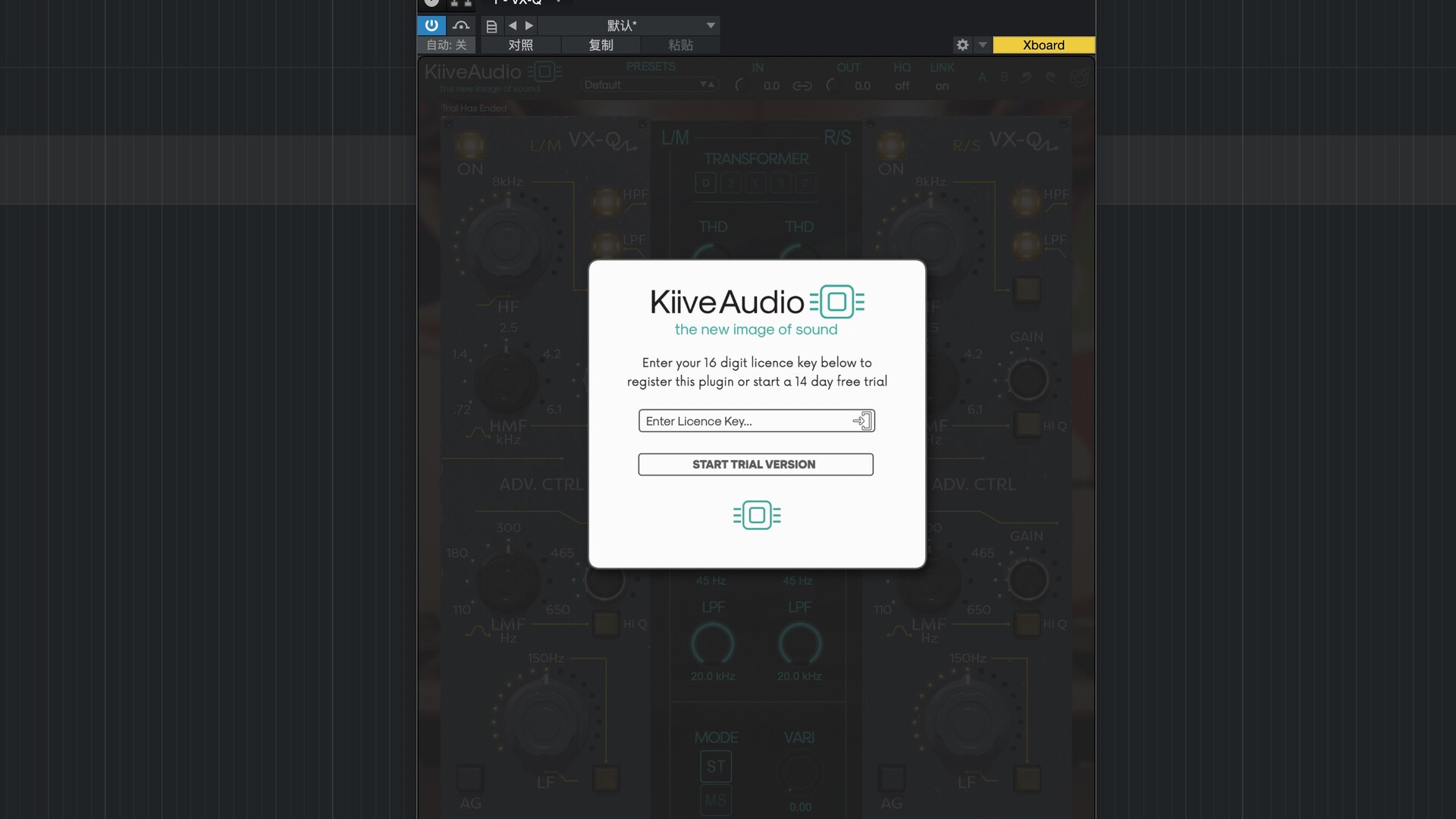Open the gear settings icon near Xboard
The width and height of the screenshot is (1456, 819).
pos(962,45)
